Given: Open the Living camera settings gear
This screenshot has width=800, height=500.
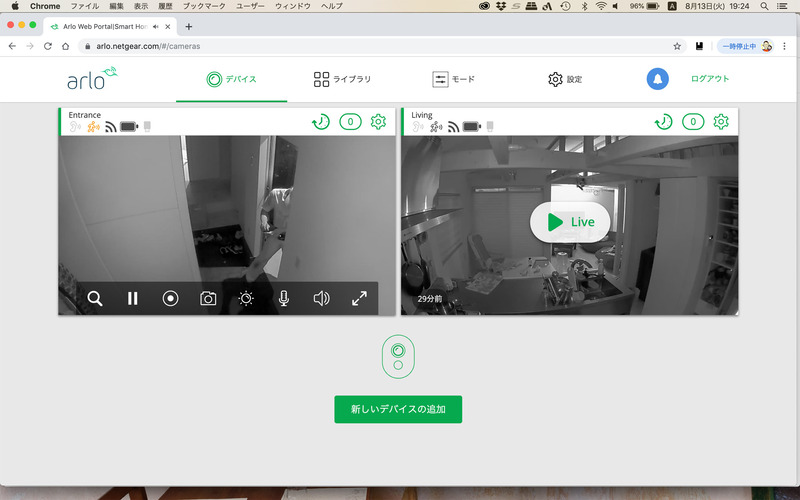Looking at the screenshot, I should tap(721, 122).
